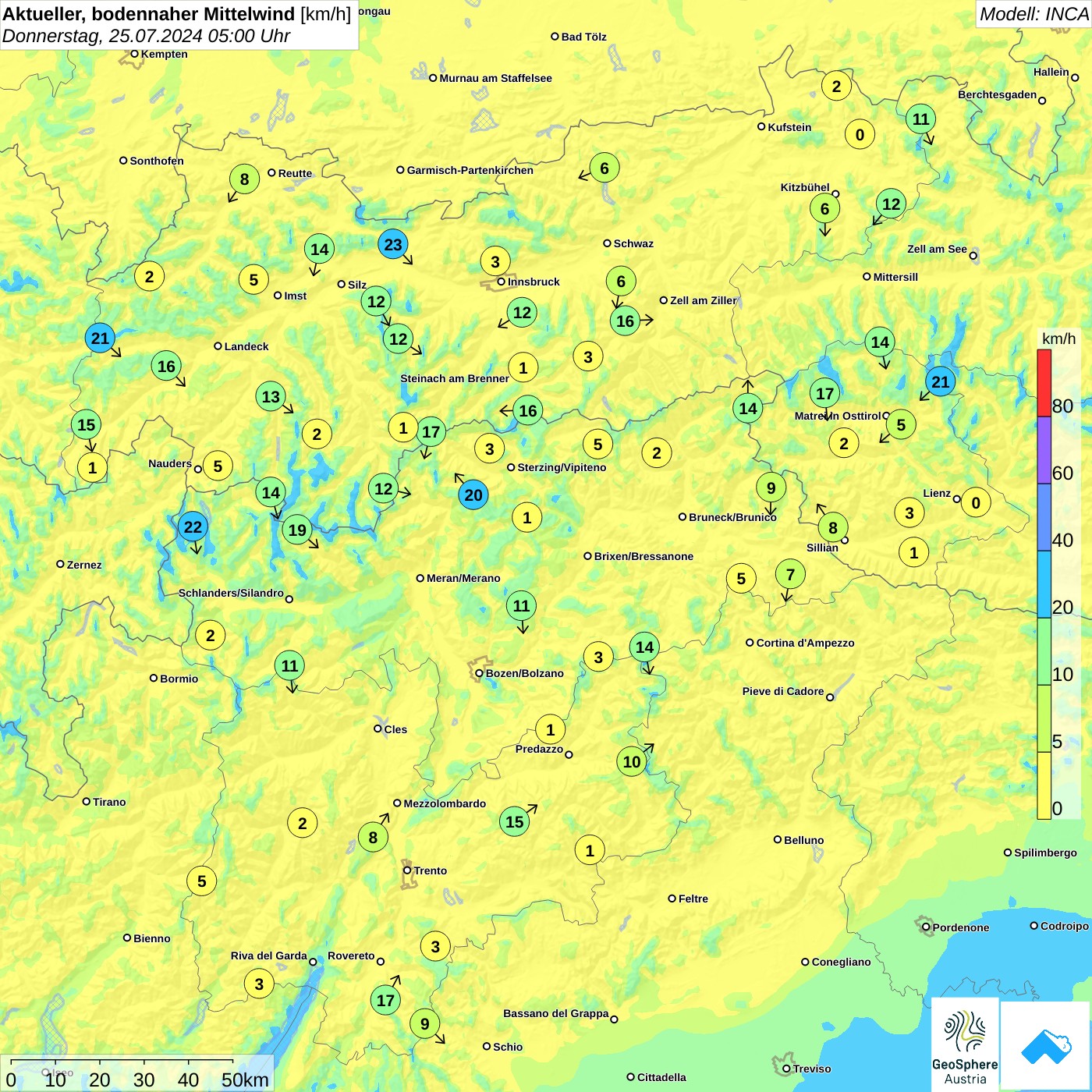1092x1092 pixels.
Task: Select the 6 wind marker below Kitzbühel
Action: click(x=824, y=209)
